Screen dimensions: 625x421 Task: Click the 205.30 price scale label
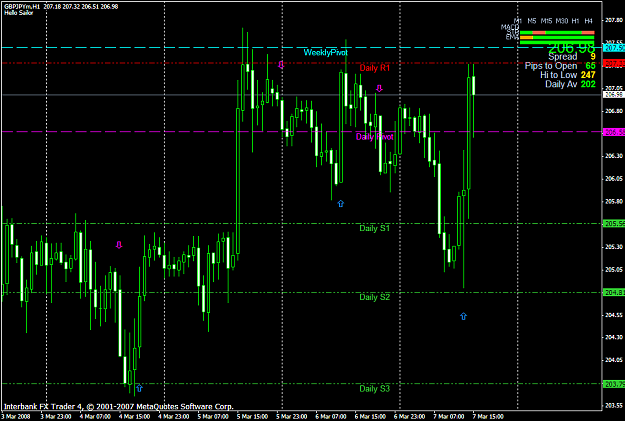coord(614,247)
